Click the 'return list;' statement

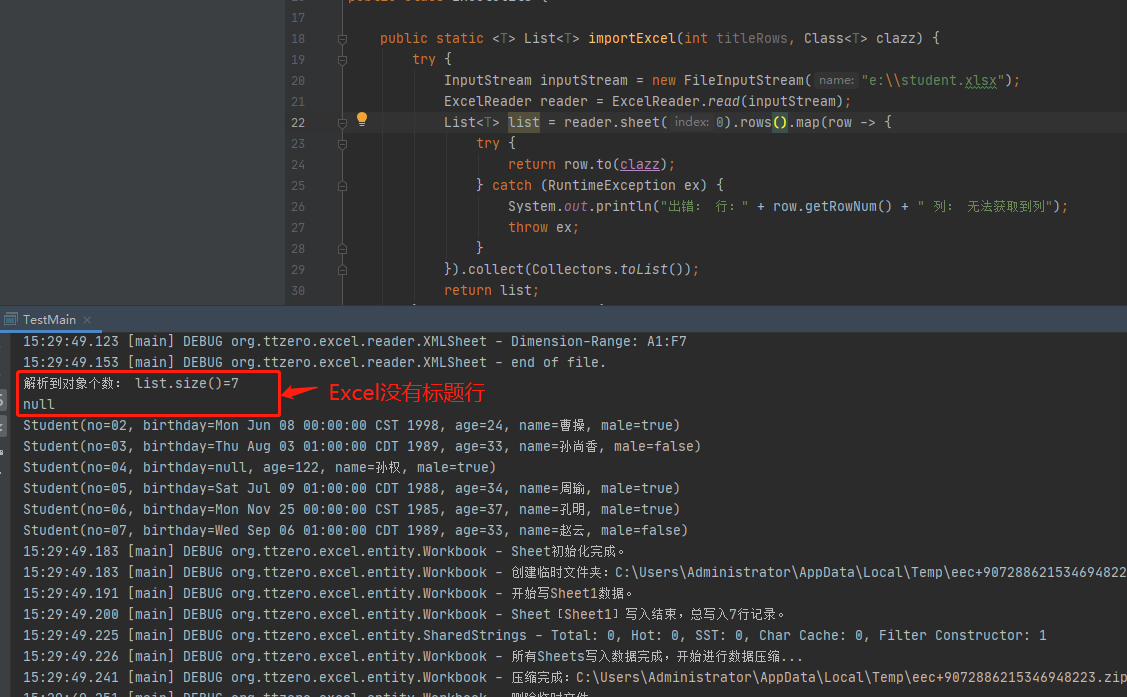click(x=491, y=290)
